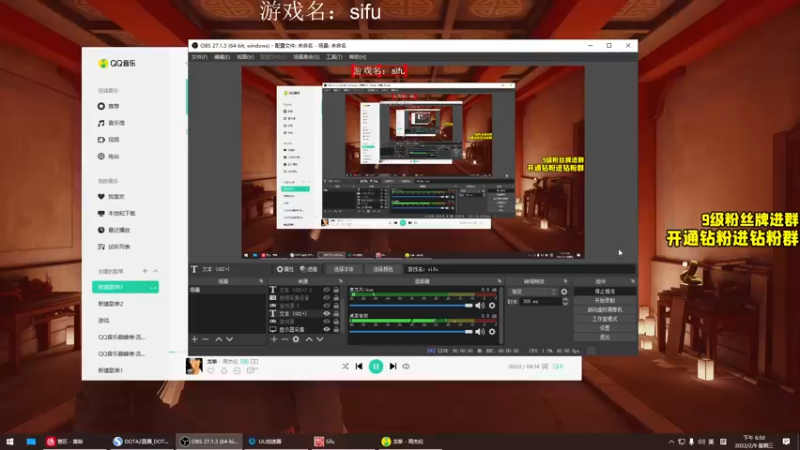800x450 pixels.
Task: Open 试听列表 in QQ Music
Action: click(114, 247)
